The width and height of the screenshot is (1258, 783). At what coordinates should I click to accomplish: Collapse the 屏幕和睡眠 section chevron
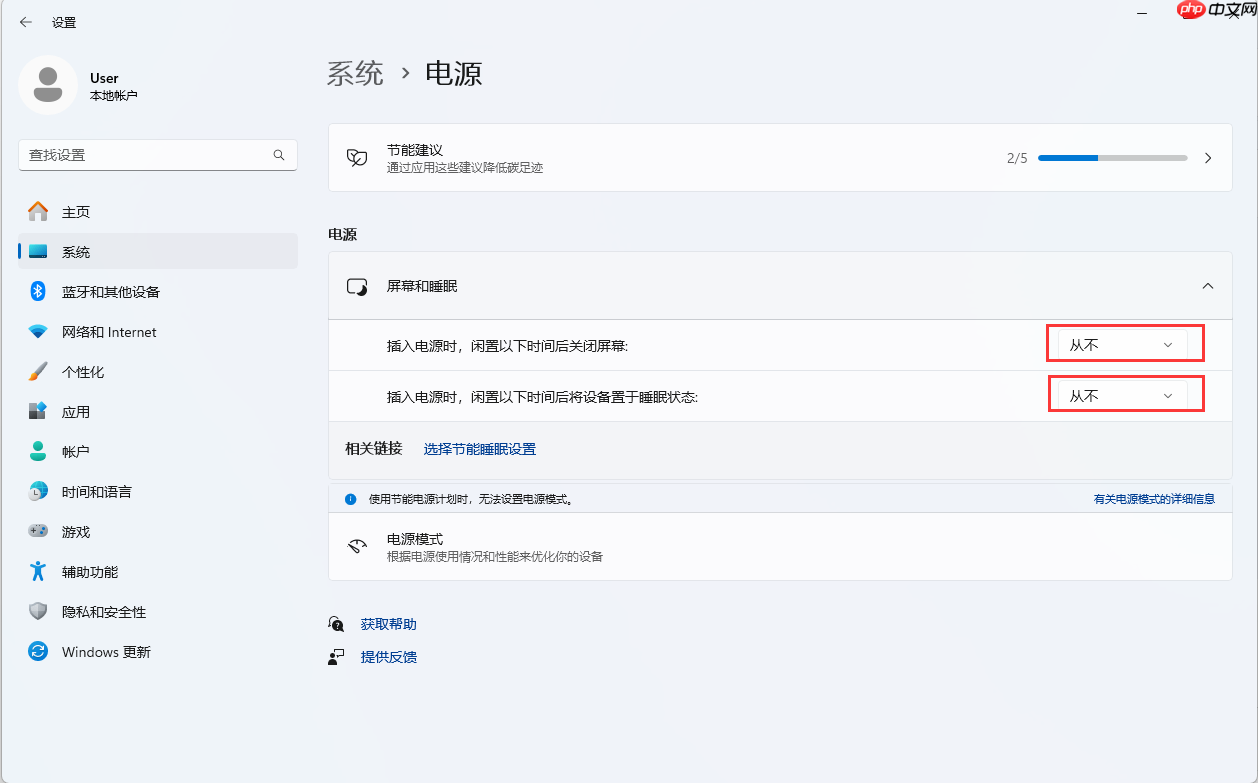point(1208,287)
